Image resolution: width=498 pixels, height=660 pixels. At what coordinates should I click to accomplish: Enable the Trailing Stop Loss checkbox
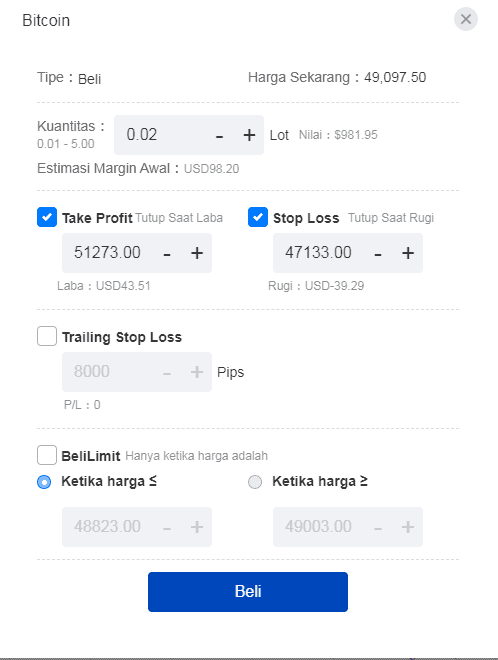(47, 336)
